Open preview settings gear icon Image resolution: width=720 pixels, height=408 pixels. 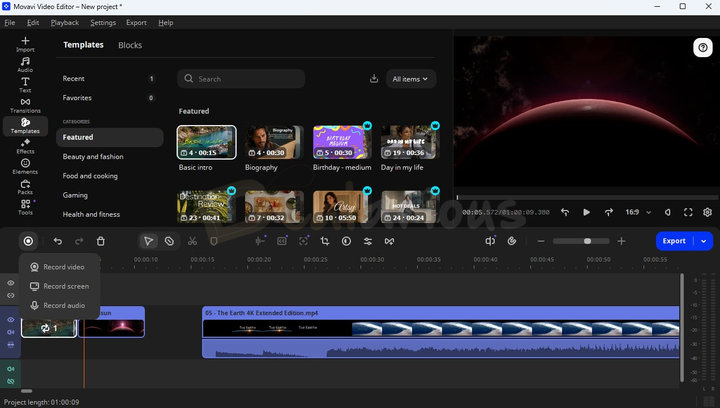point(708,212)
